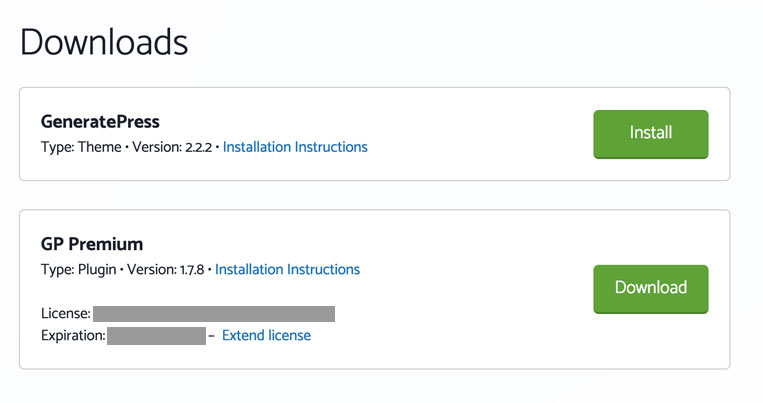Click page background below GP Premium card
The height and width of the screenshot is (403, 763).
pyautogui.click(x=380, y=387)
